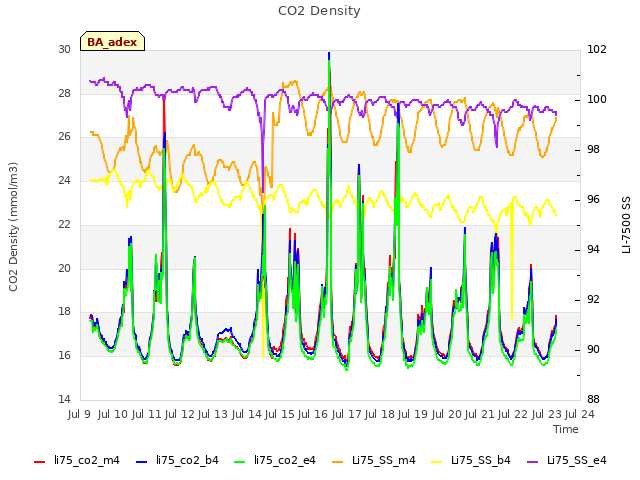Click the red li75_co2_m4 legend swatch

(40, 462)
